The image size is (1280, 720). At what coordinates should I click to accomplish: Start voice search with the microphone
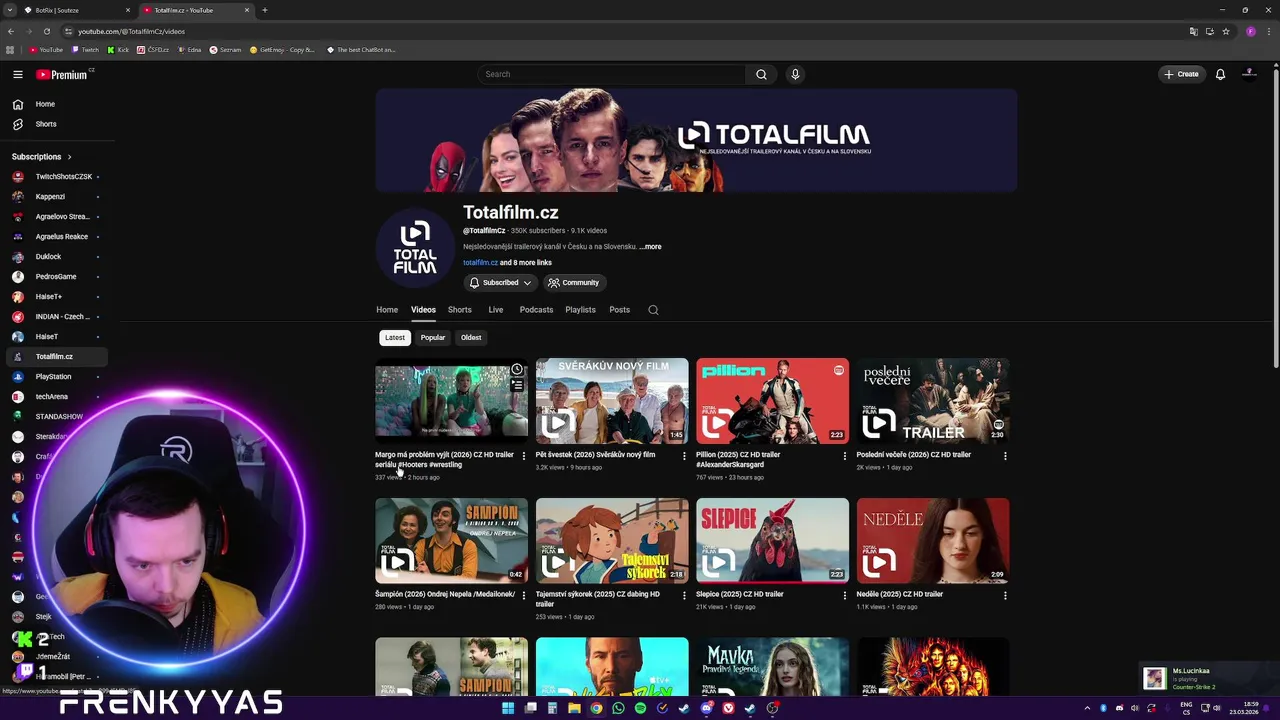click(x=795, y=74)
